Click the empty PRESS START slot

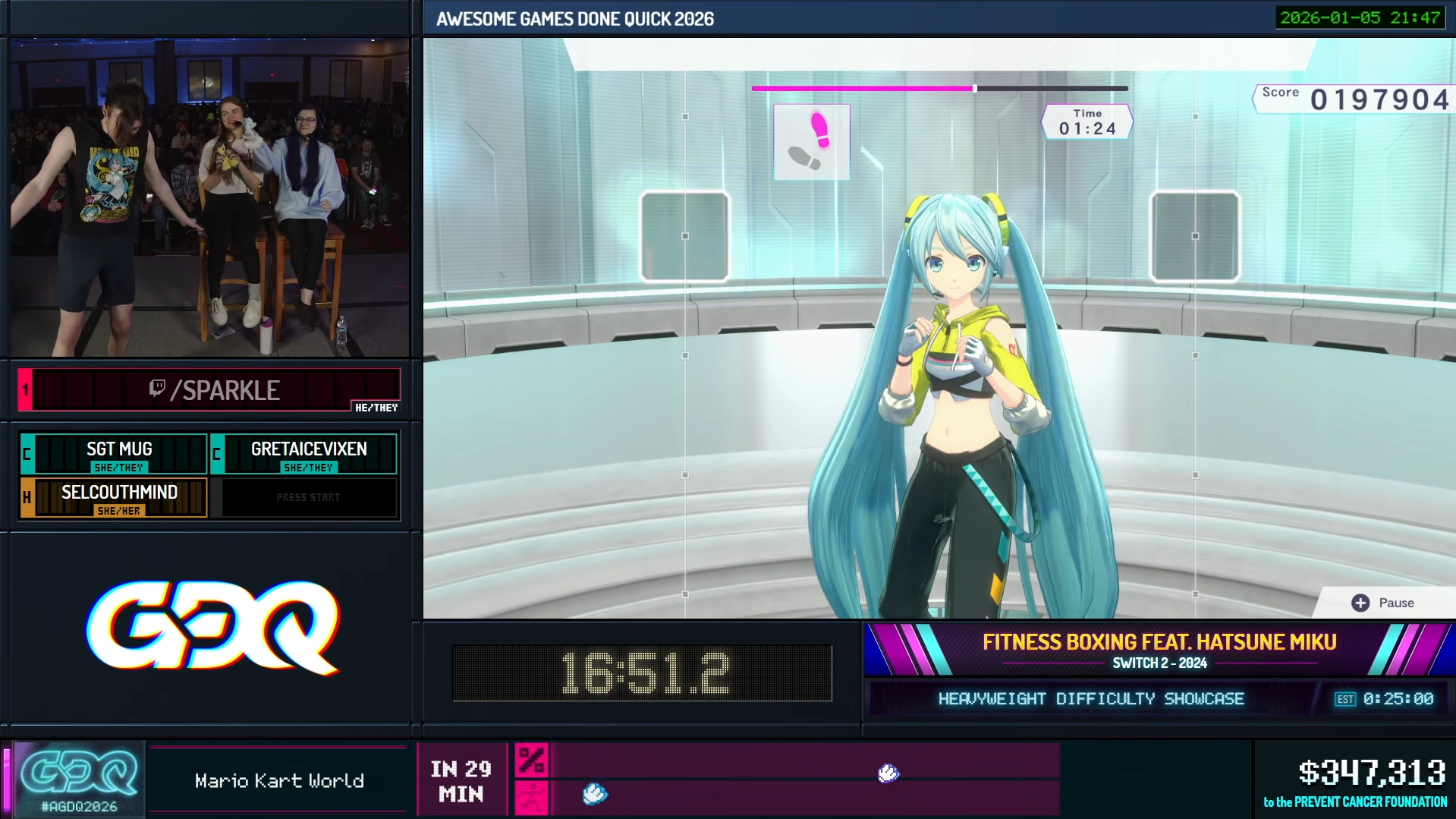(x=308, y=498)
